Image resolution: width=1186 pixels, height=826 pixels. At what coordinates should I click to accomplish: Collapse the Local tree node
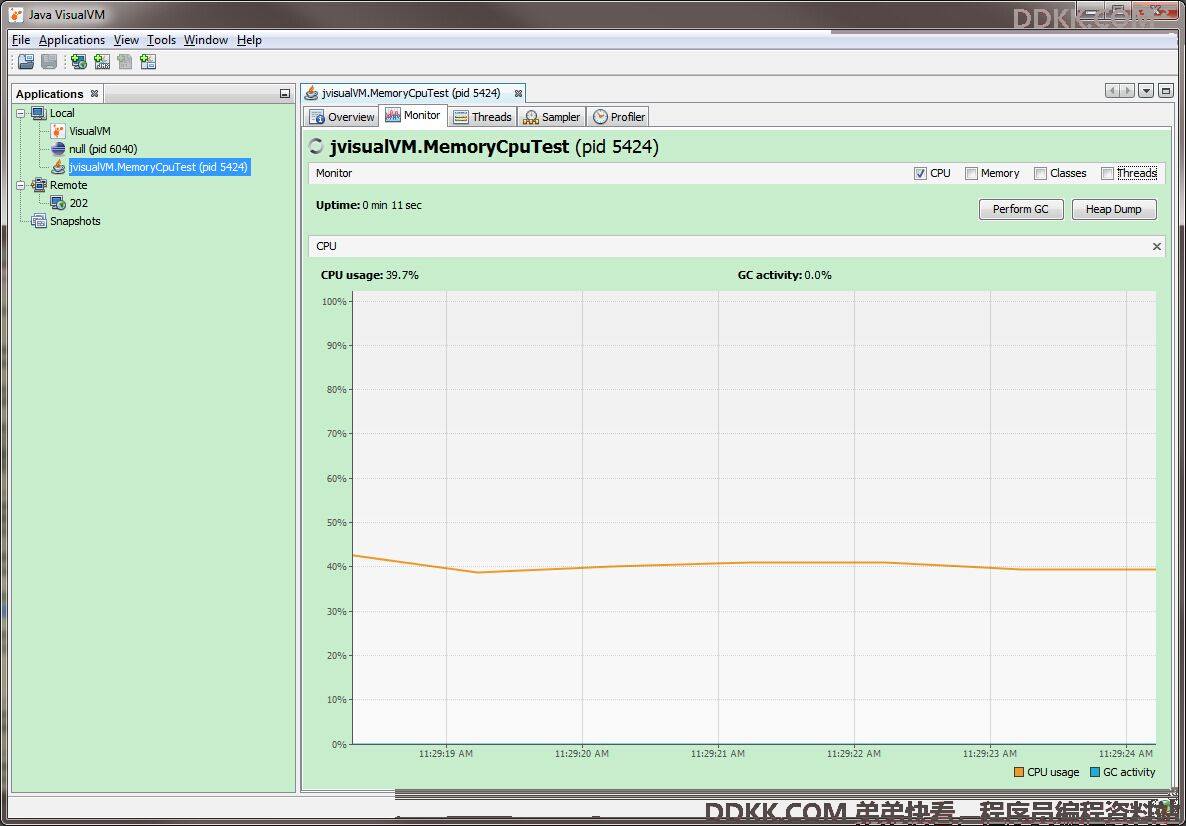pyautogui.click(x=20, y=113)
